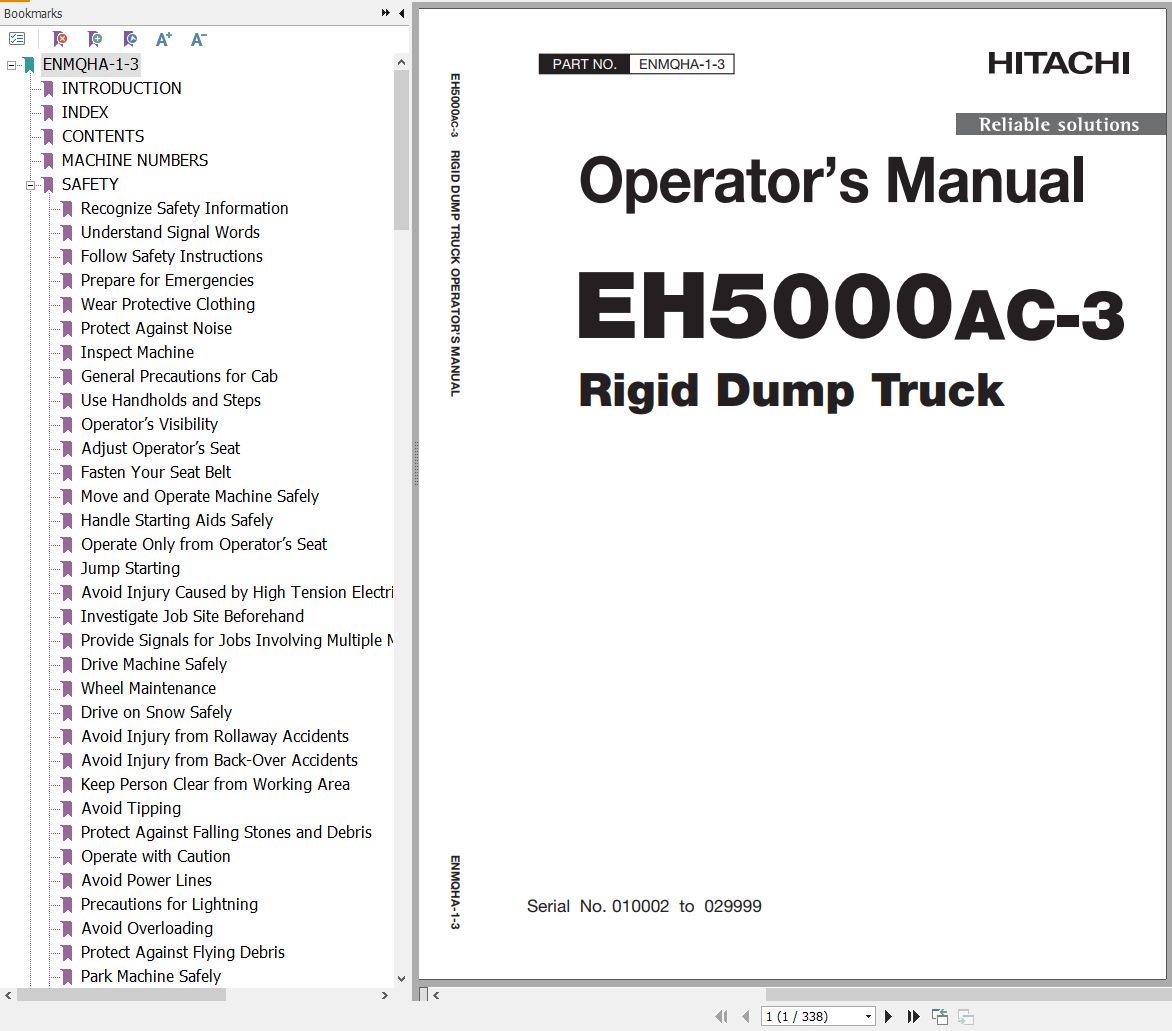Go to Avoid Overloading bookmark

point(146,928)
